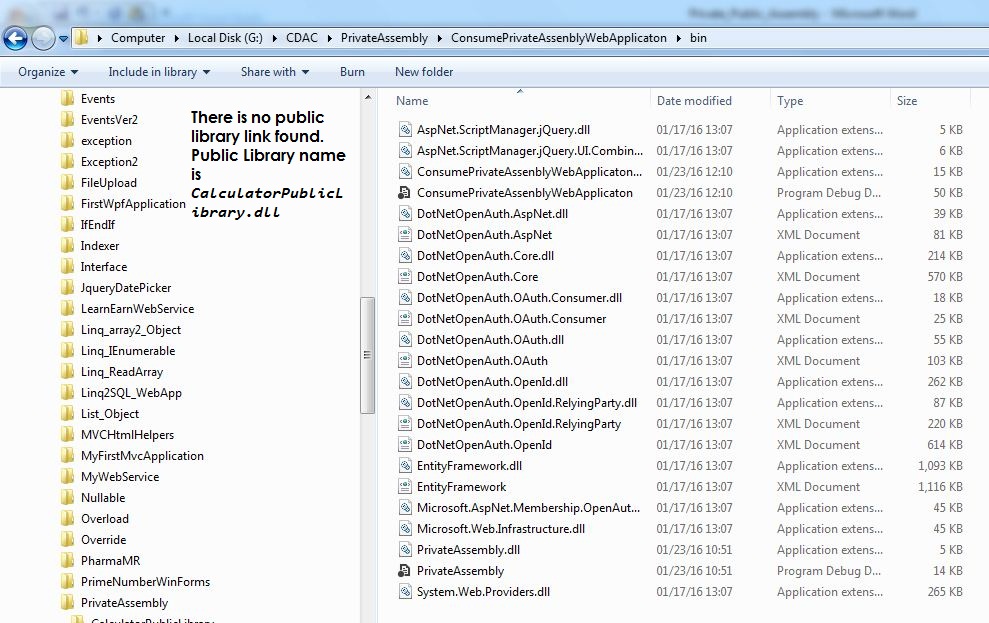This screenshot has width=989, height=623.
Task: Select the LearnEarnWebService tree folder
Action: point(137,309)
